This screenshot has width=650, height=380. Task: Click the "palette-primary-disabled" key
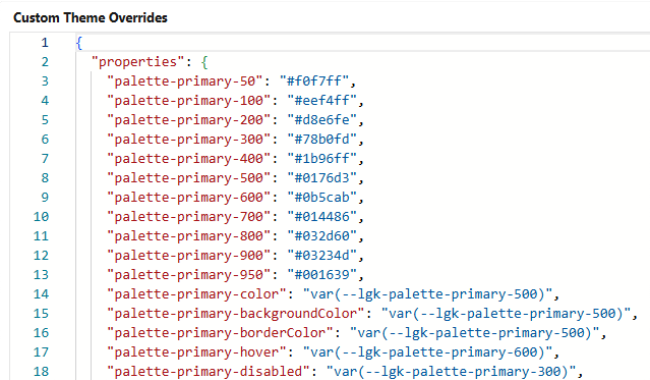tap(208, 372)
